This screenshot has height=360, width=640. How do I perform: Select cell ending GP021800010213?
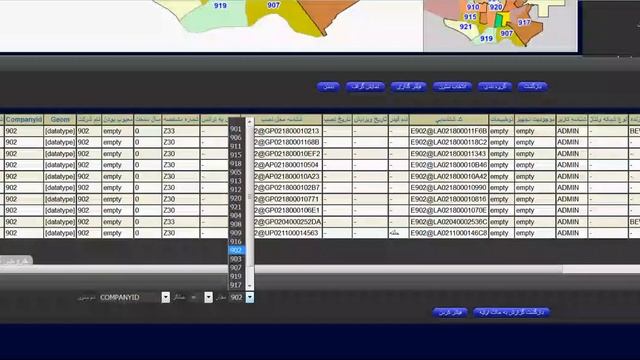[288, 131]
